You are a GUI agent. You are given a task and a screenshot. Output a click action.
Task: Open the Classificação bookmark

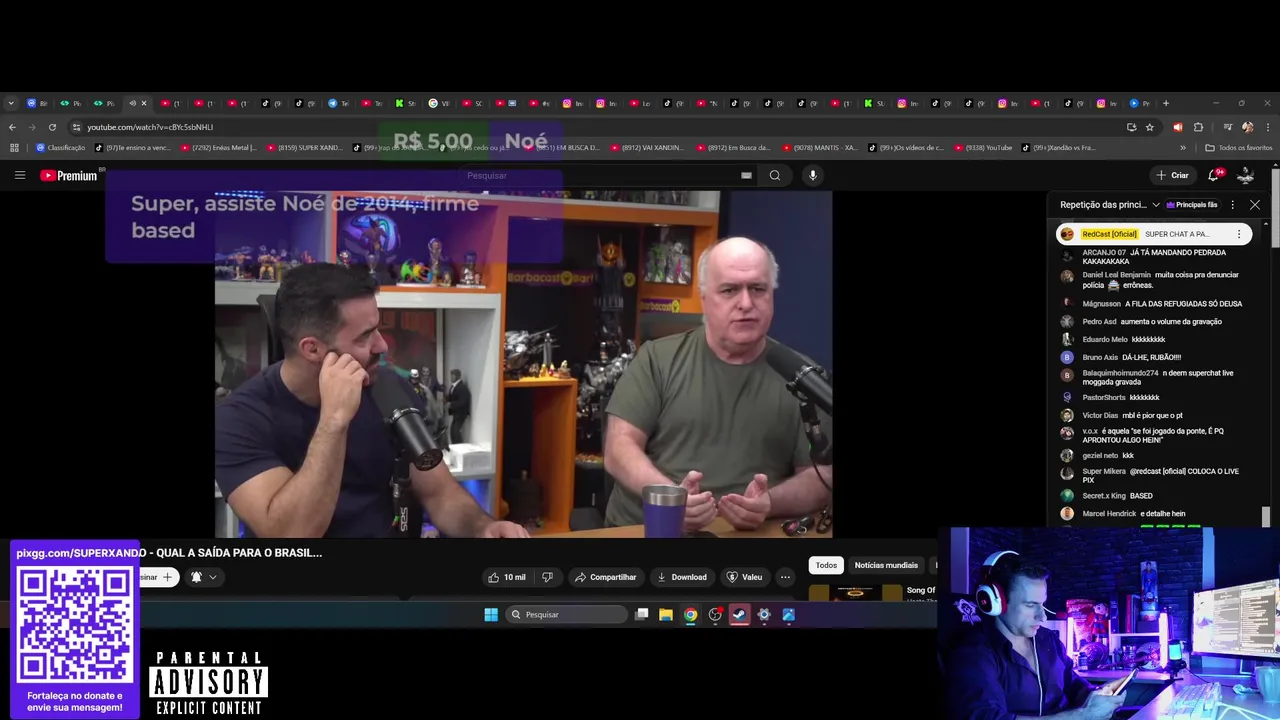(x=60, y=148)
